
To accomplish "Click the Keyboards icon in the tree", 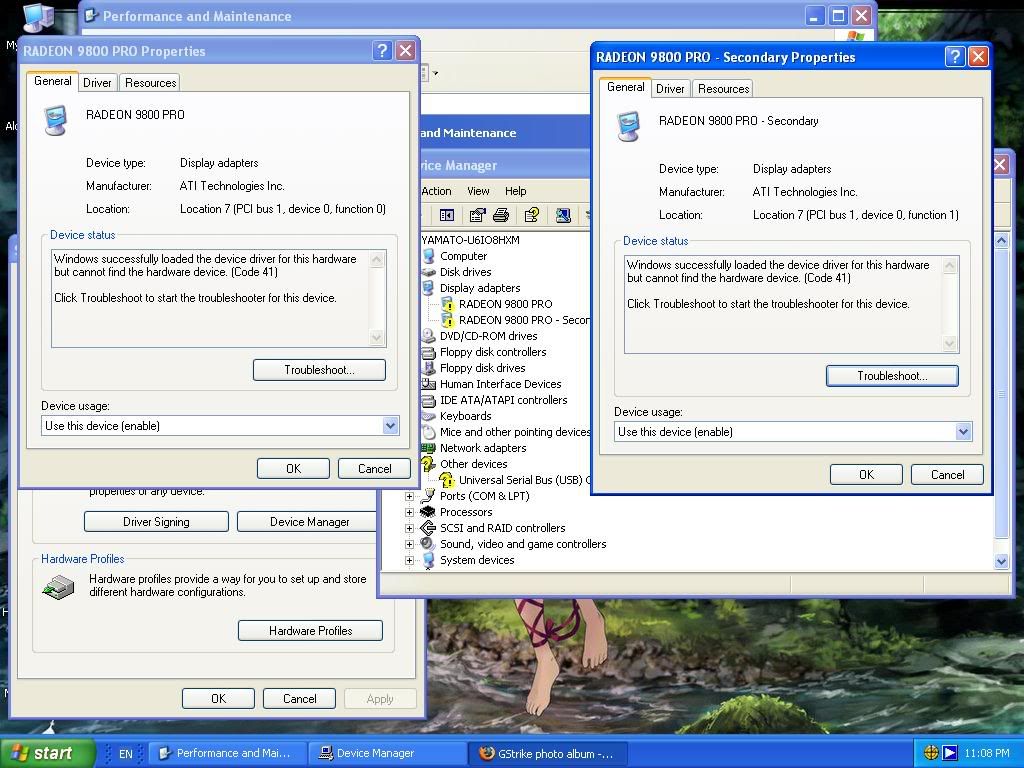I will (x=428, y=416).
